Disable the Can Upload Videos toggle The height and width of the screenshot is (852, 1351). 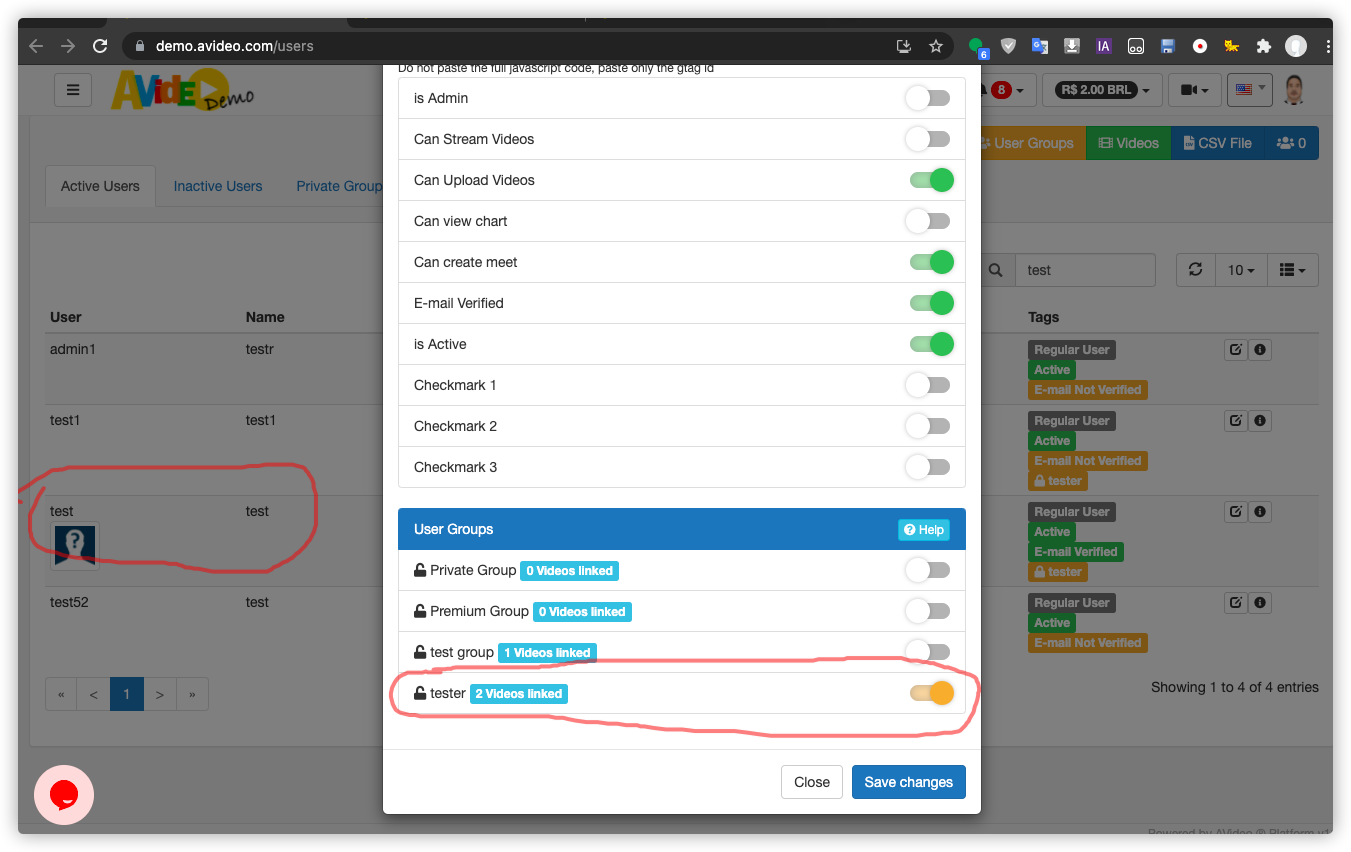pyautogui.click(x=930, y=180)
